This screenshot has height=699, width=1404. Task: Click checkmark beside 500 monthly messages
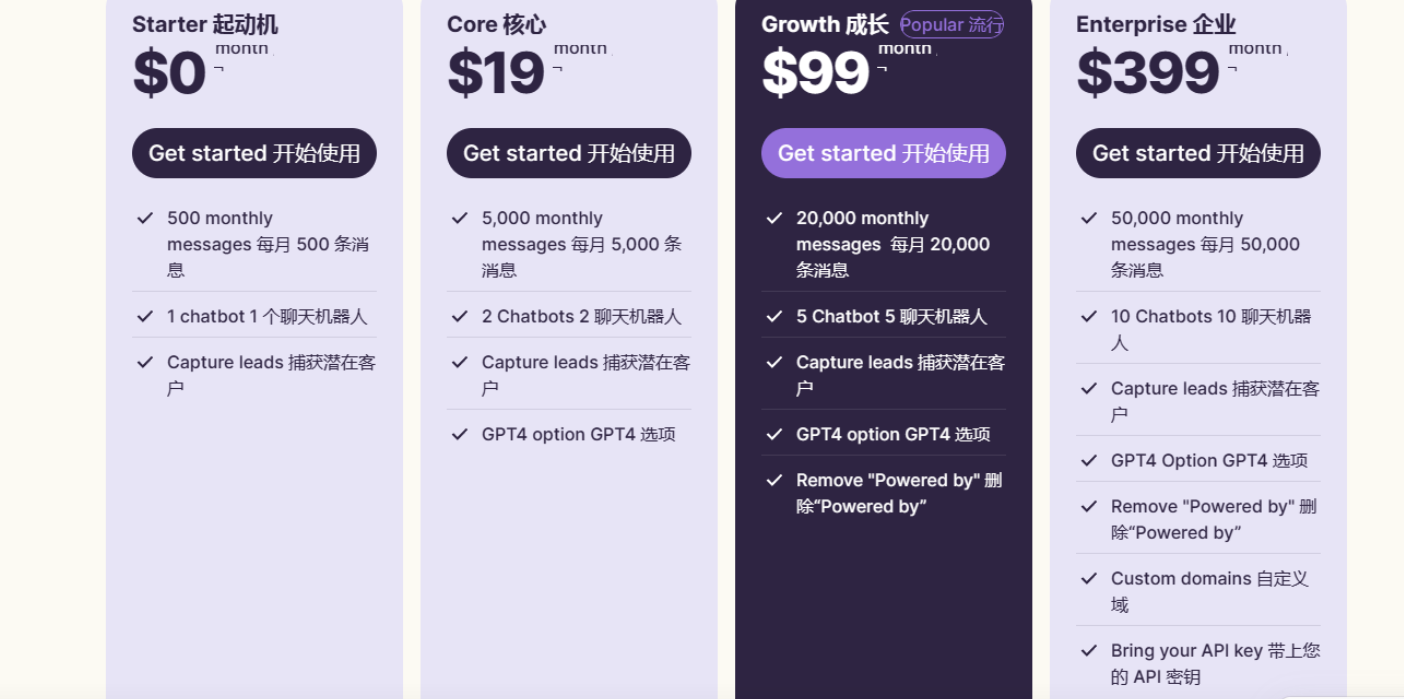(x=145, y=218)
